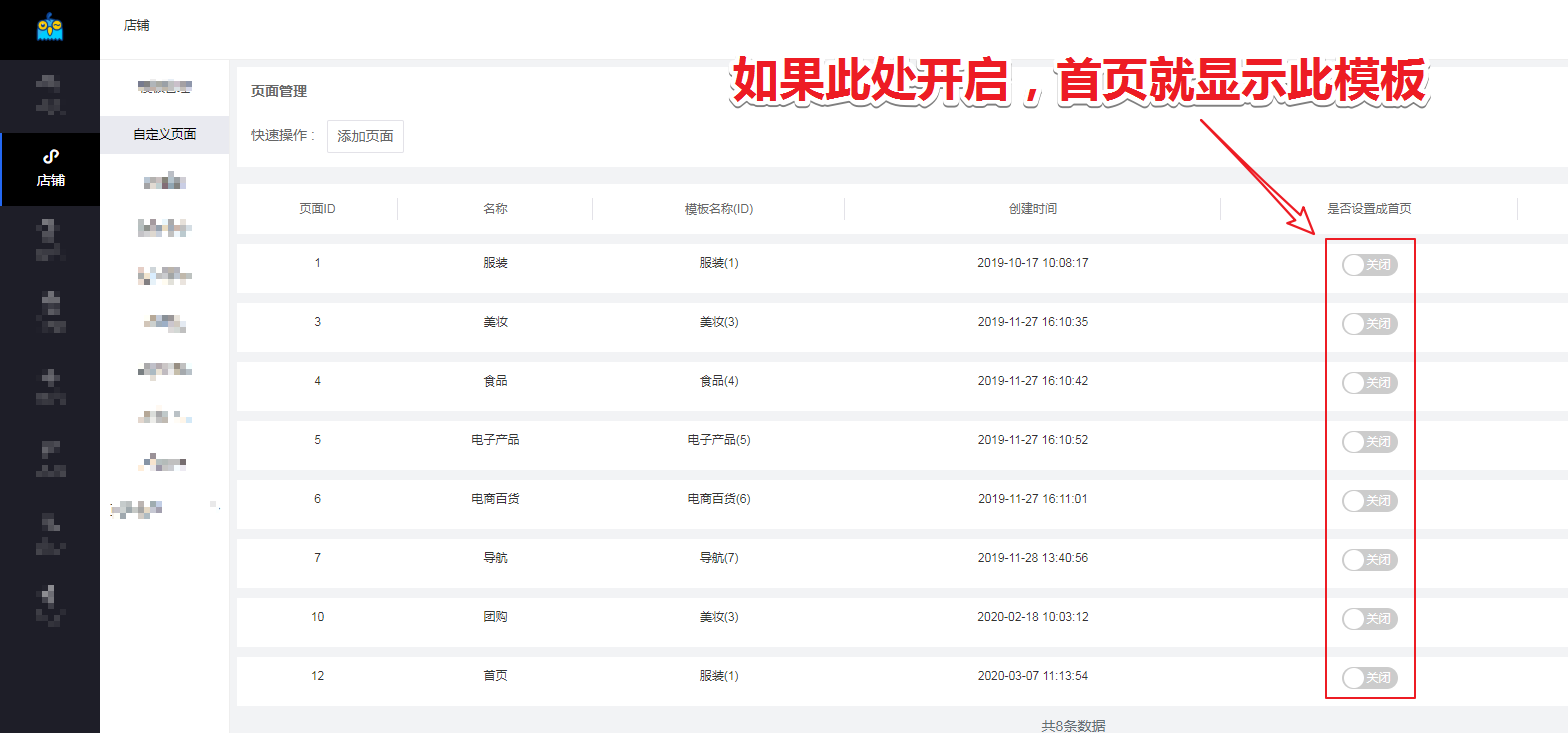Click the 首页 name cell

click(x=495, y=675)
